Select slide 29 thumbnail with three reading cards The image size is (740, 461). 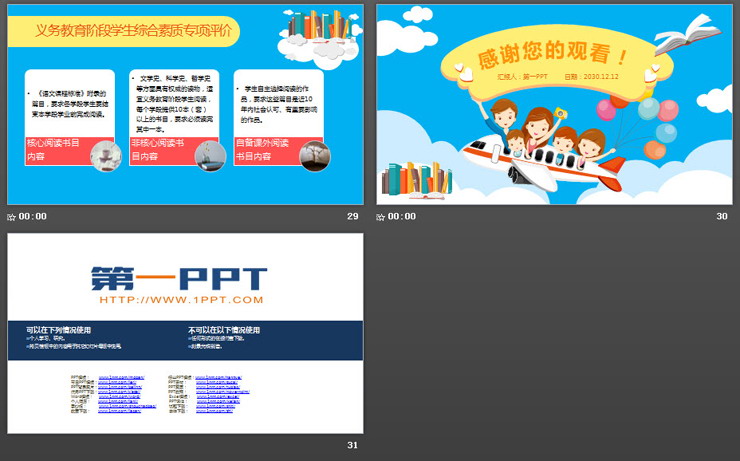click(185, 104)
